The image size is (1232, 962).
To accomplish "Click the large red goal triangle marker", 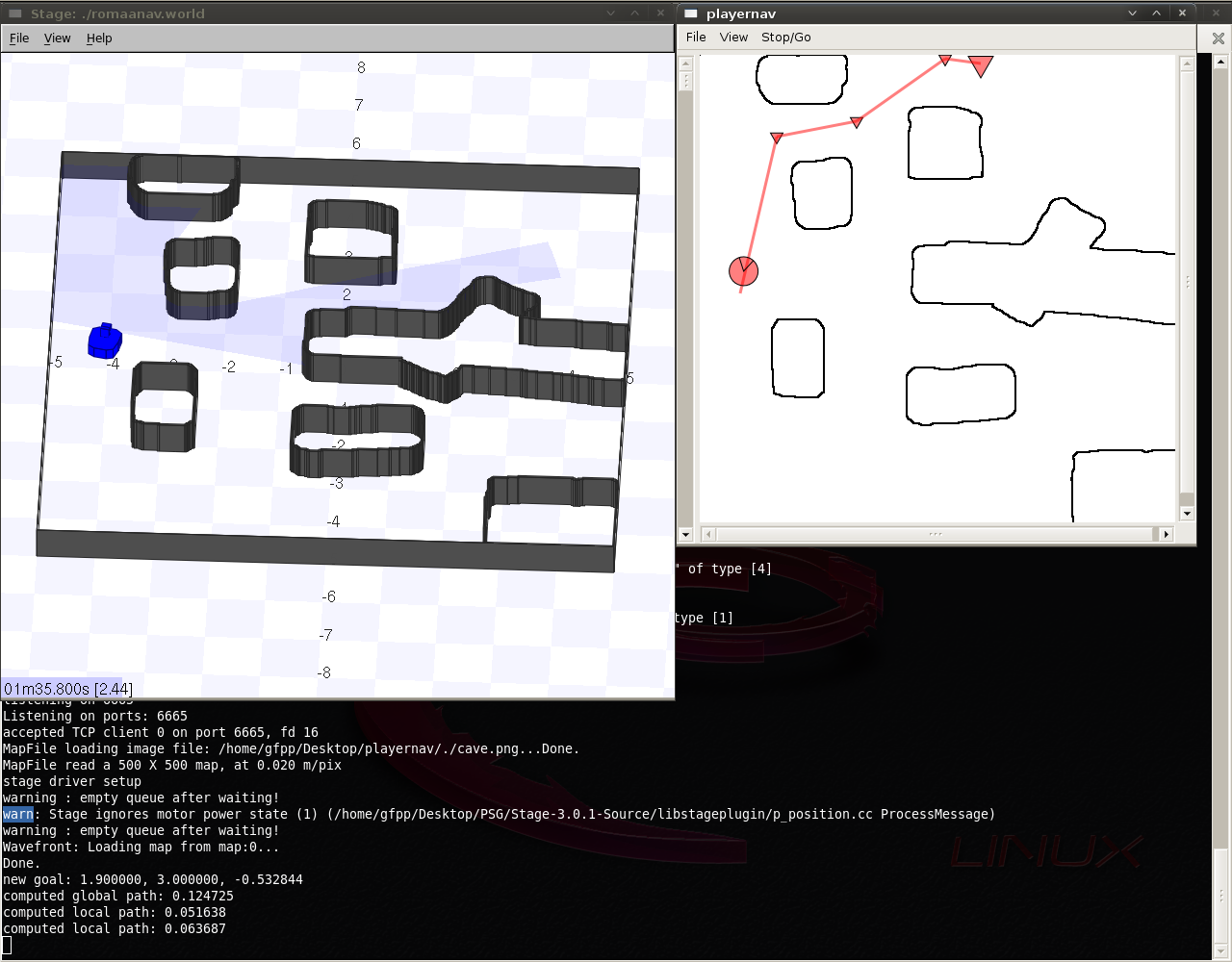I will coord(980,65).
